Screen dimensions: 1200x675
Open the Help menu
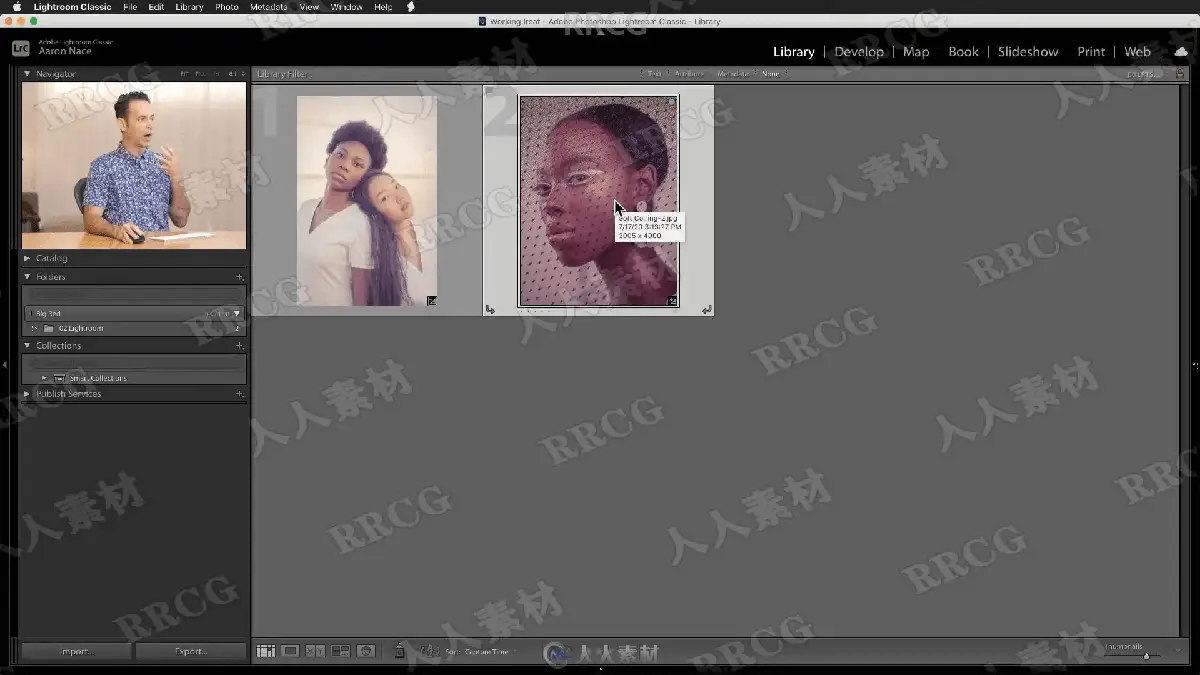(383, 7)
